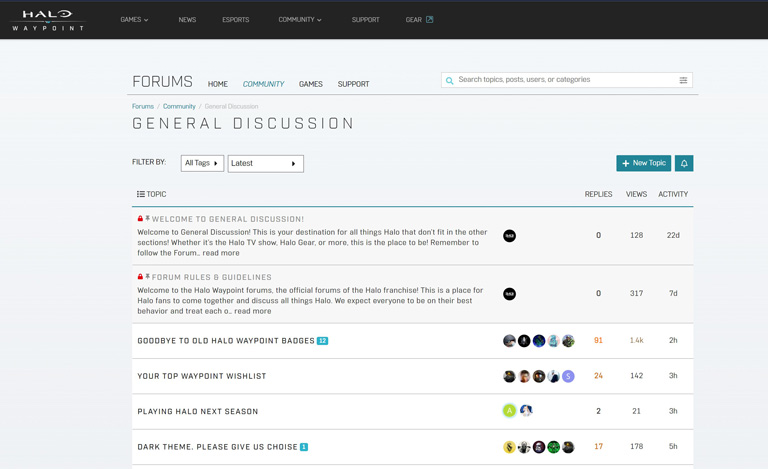This screenshot has width=768, height=469.
Task: Sort topics by Views column header
Action: pyautogui.click(x=636, y=194)
